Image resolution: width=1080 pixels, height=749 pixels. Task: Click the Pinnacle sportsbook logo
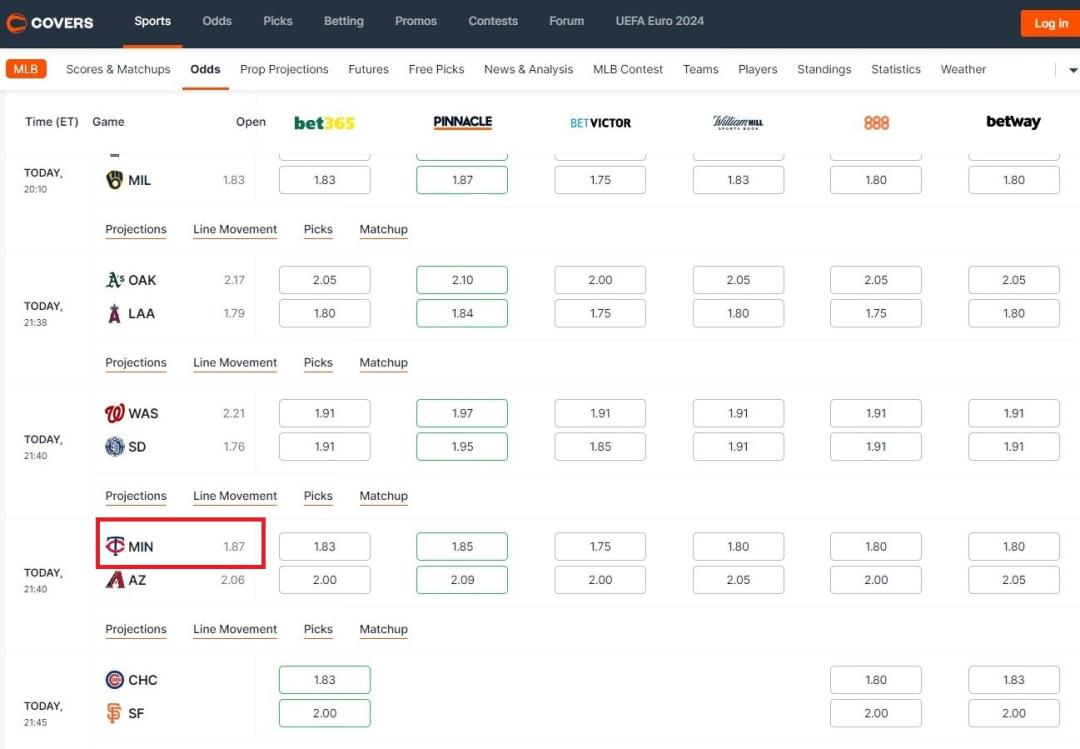[463, 122]
